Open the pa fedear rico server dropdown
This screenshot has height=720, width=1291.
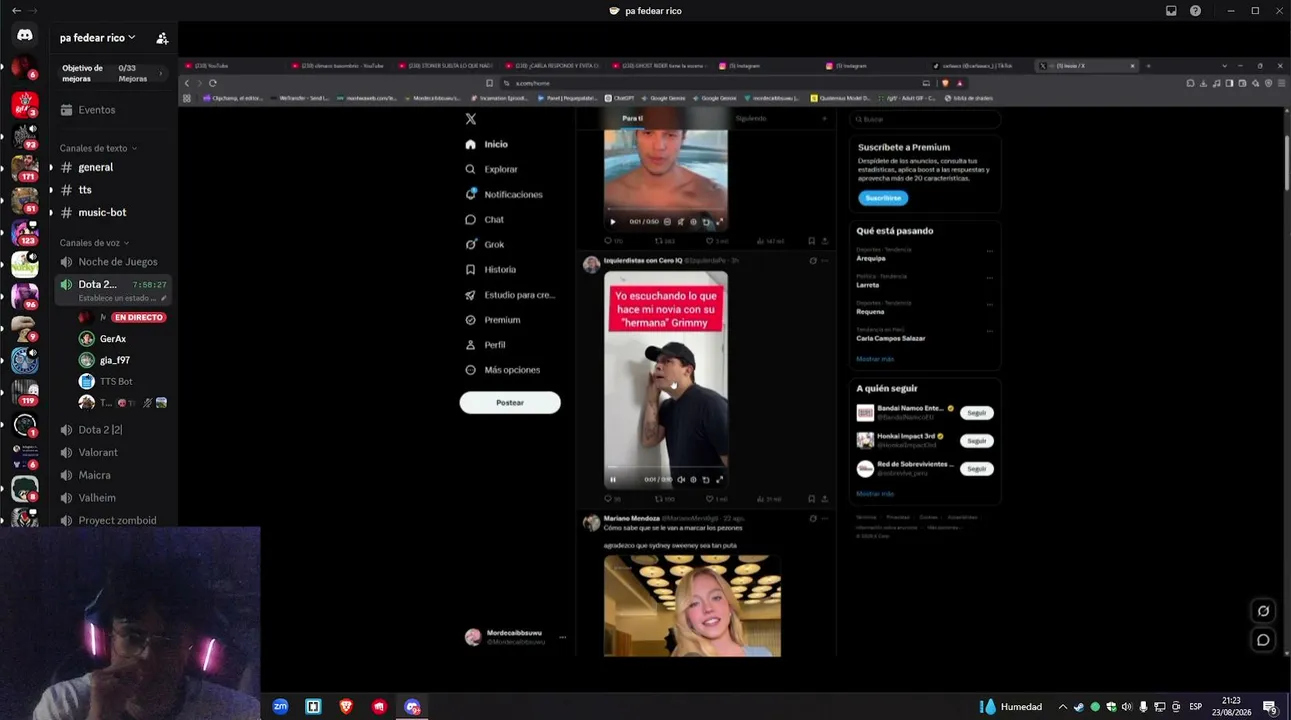coord(98,38)
